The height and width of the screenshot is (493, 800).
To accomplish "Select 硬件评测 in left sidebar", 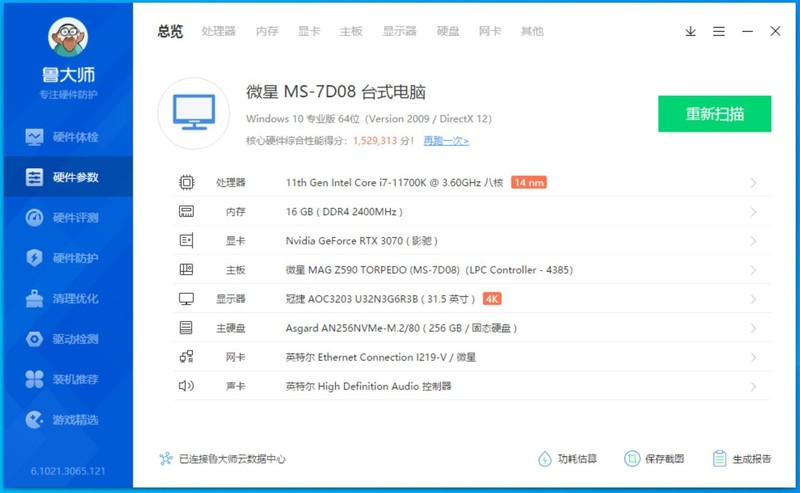I will [x=65, y=218].
